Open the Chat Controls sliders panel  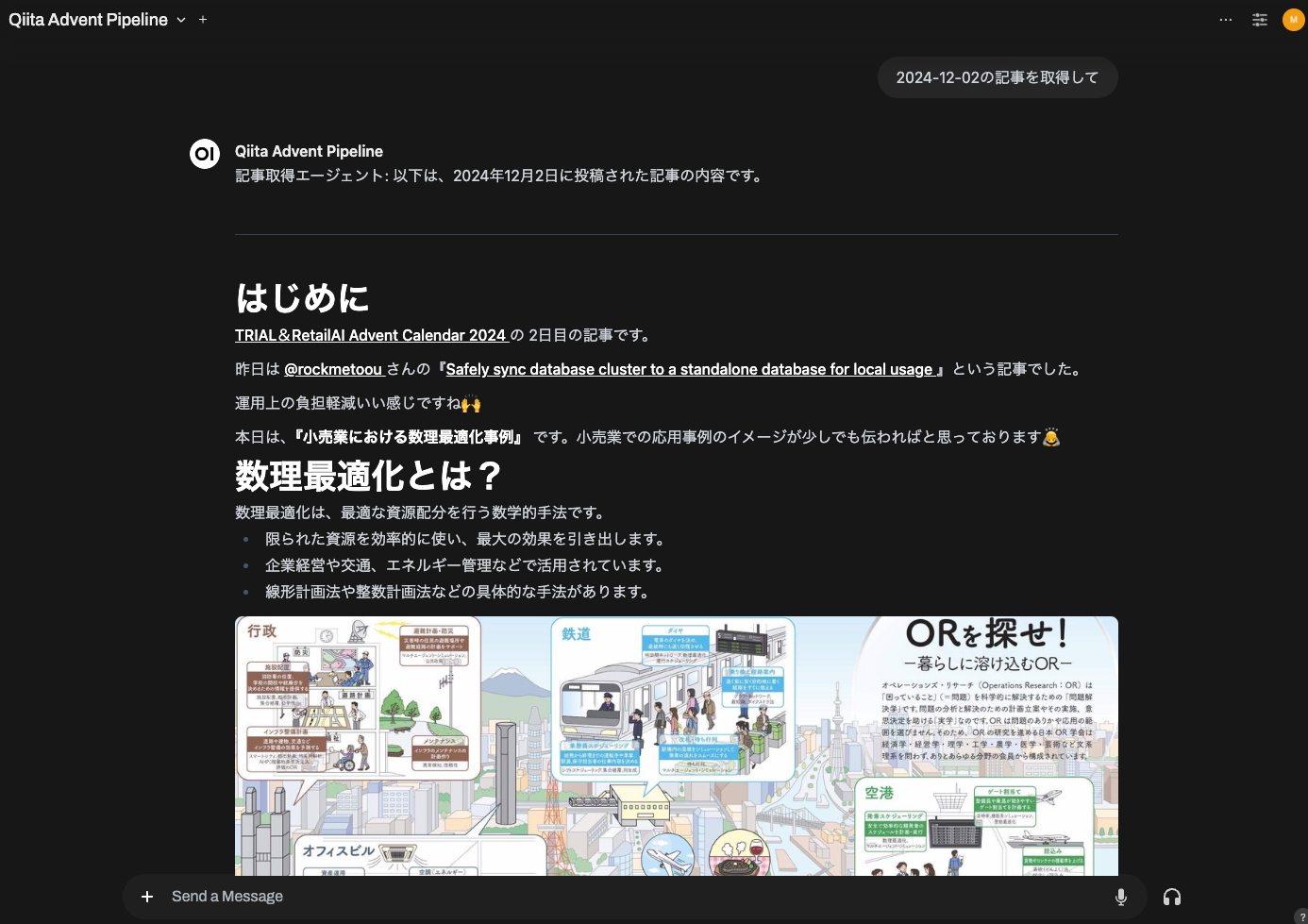(1259, 19)
